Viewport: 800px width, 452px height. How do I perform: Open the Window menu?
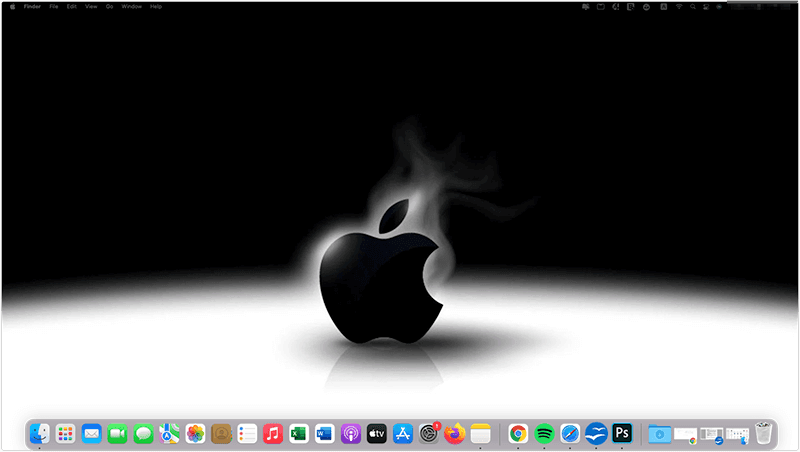pos(131,6)
